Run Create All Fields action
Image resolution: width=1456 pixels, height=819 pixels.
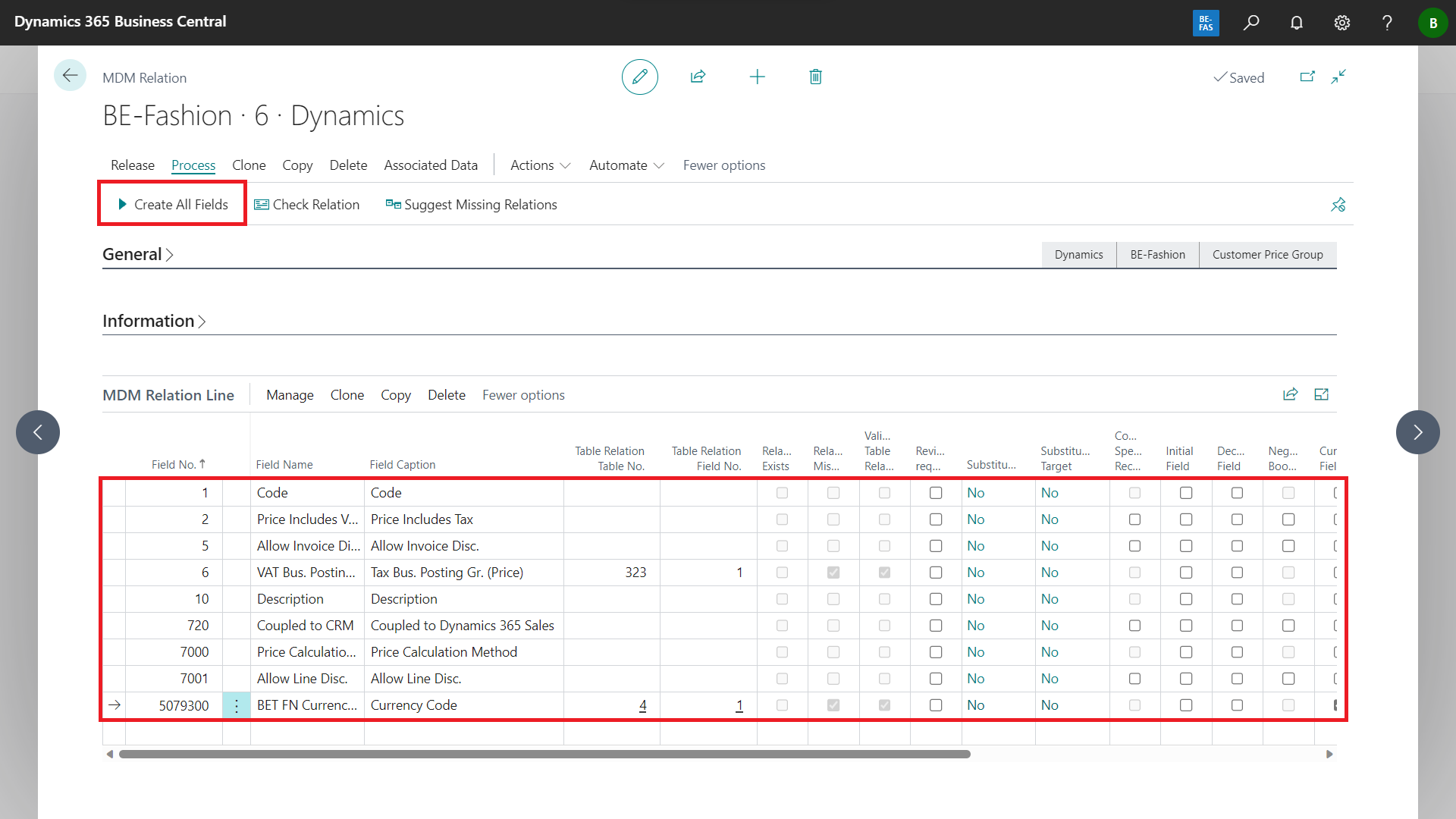173,205
